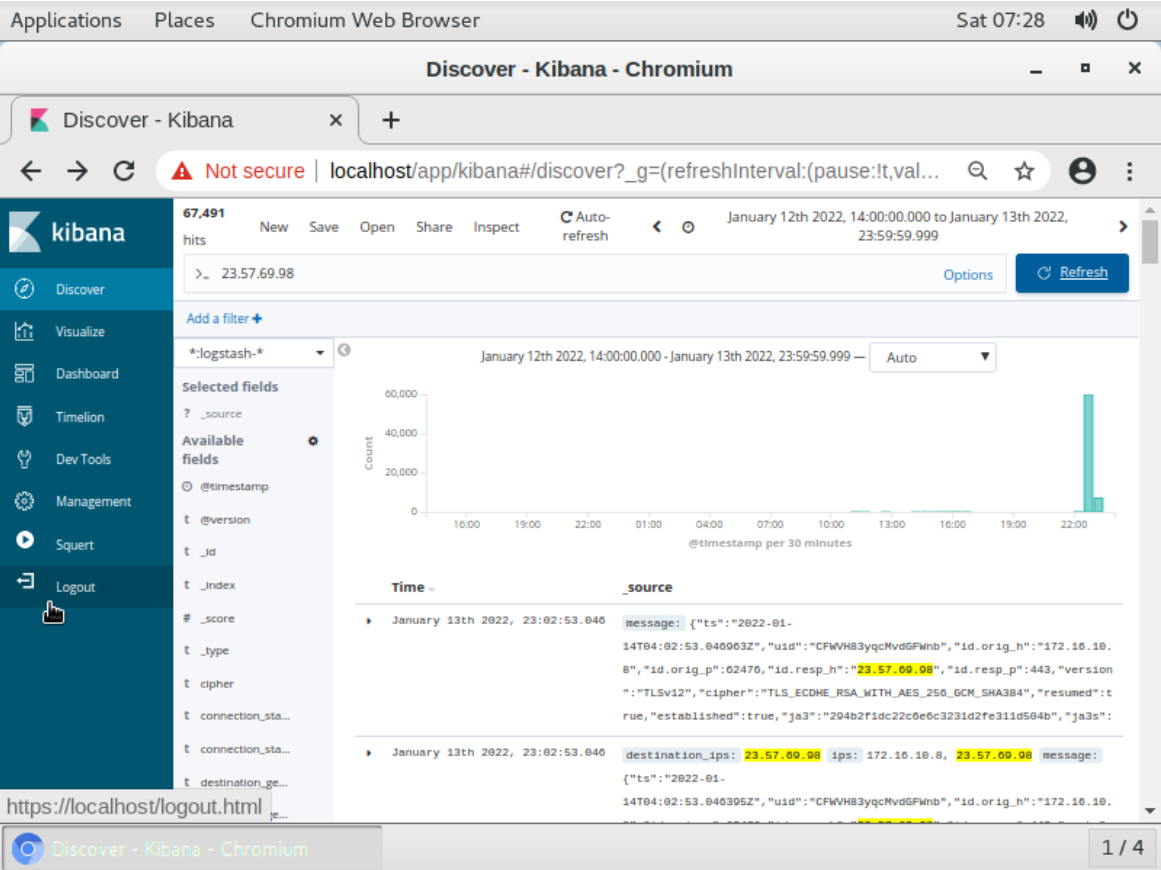Select the @timestamp field
The width and height of the screenshot is (1161, 870).
click(234, 486)
